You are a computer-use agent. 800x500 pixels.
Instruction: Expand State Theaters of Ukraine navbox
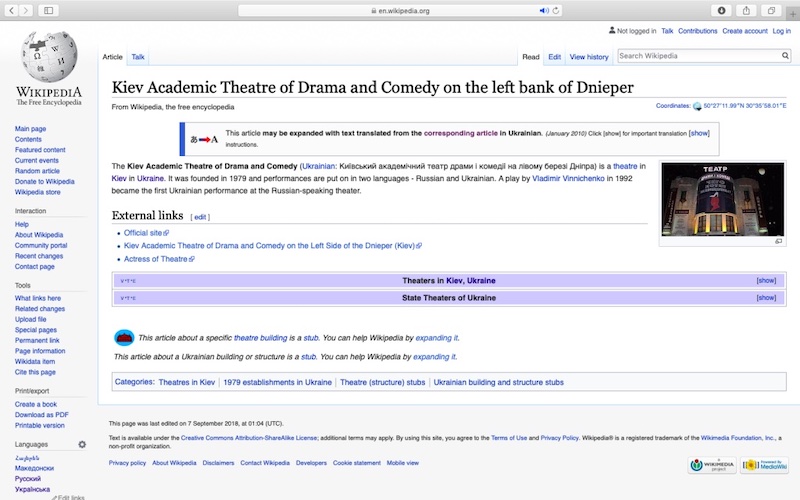(766, 297)
